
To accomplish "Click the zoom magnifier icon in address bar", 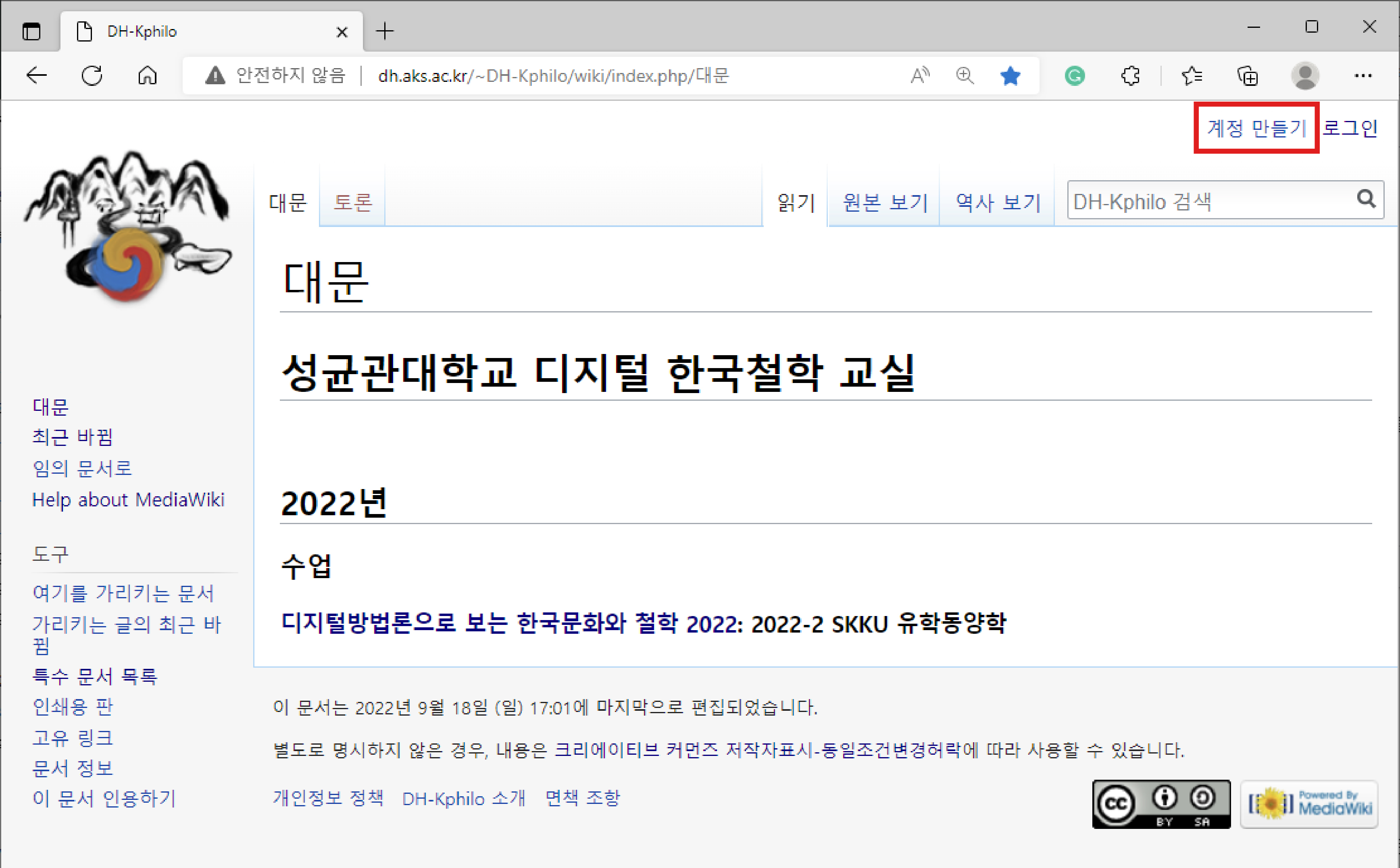I will (965, 75).
